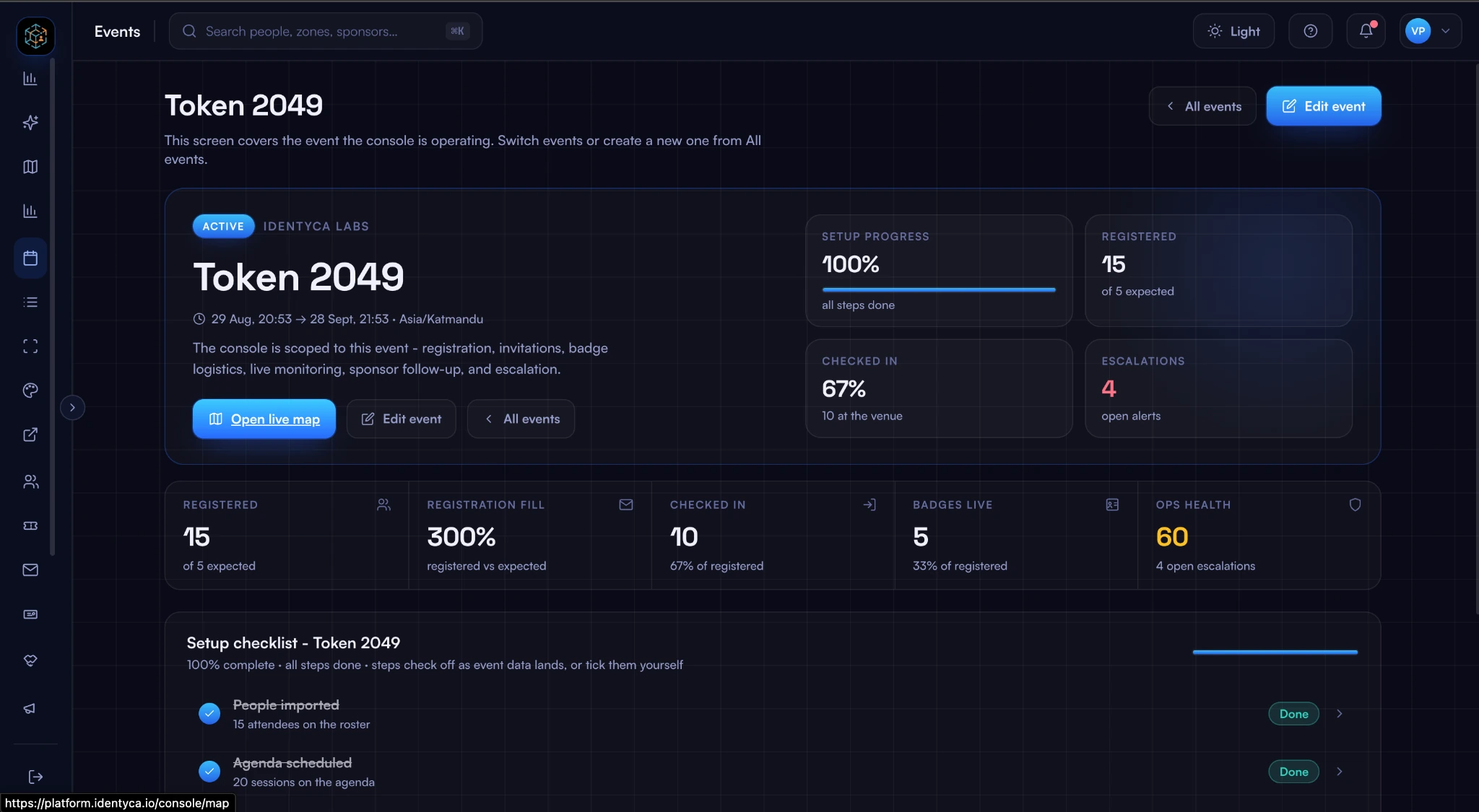Expand the Agenda scheduled row chevron
The height and width of the screenshot is (812, 1479).
(x=1339, y=771)
